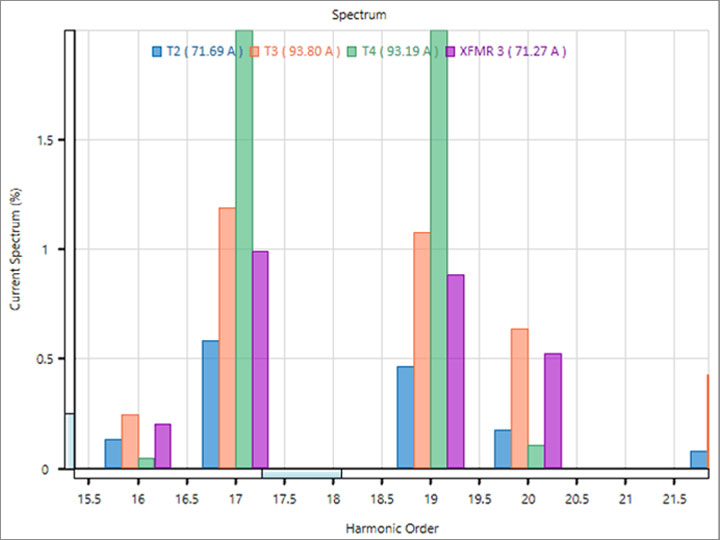
Task: Toggle the T2 ( 71.69 A ) legend label
Action: click(204, 51)
